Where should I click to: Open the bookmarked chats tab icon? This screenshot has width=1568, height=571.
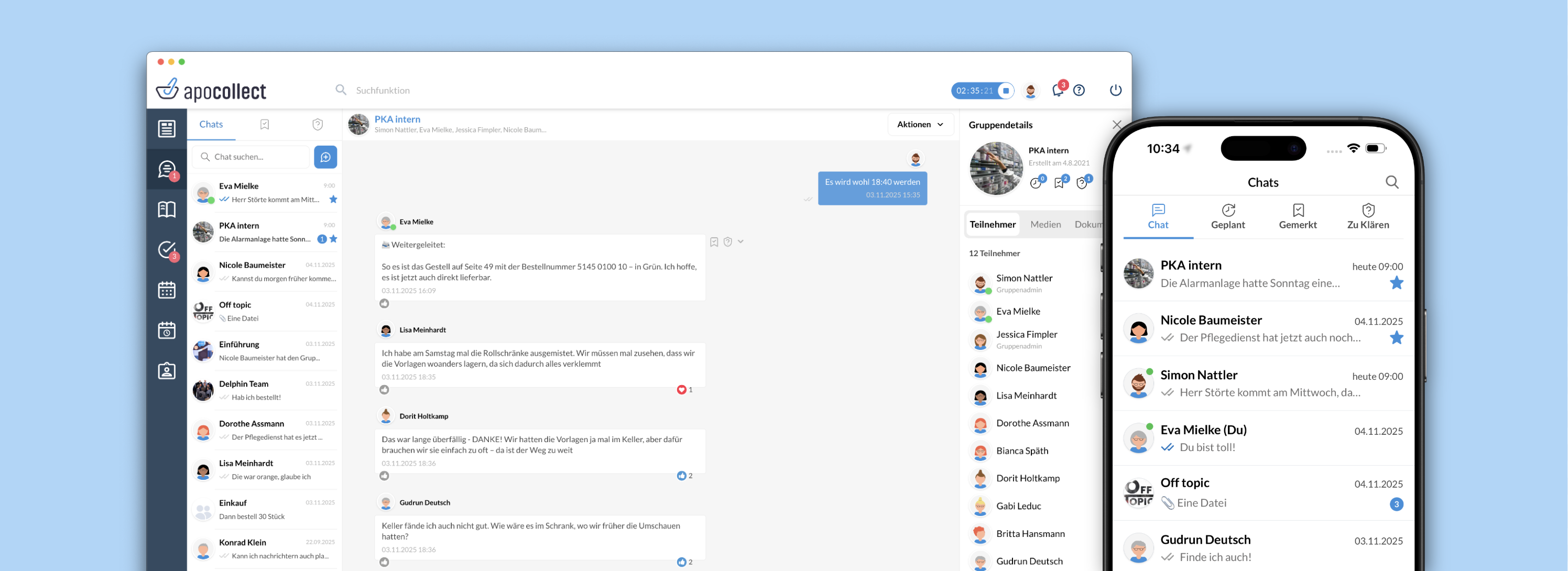tap(264, 124)
